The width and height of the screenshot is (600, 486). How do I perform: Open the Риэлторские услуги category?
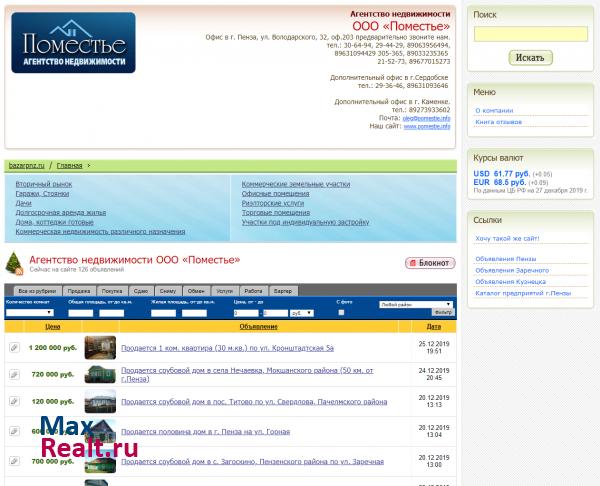[x=273, y=203]
